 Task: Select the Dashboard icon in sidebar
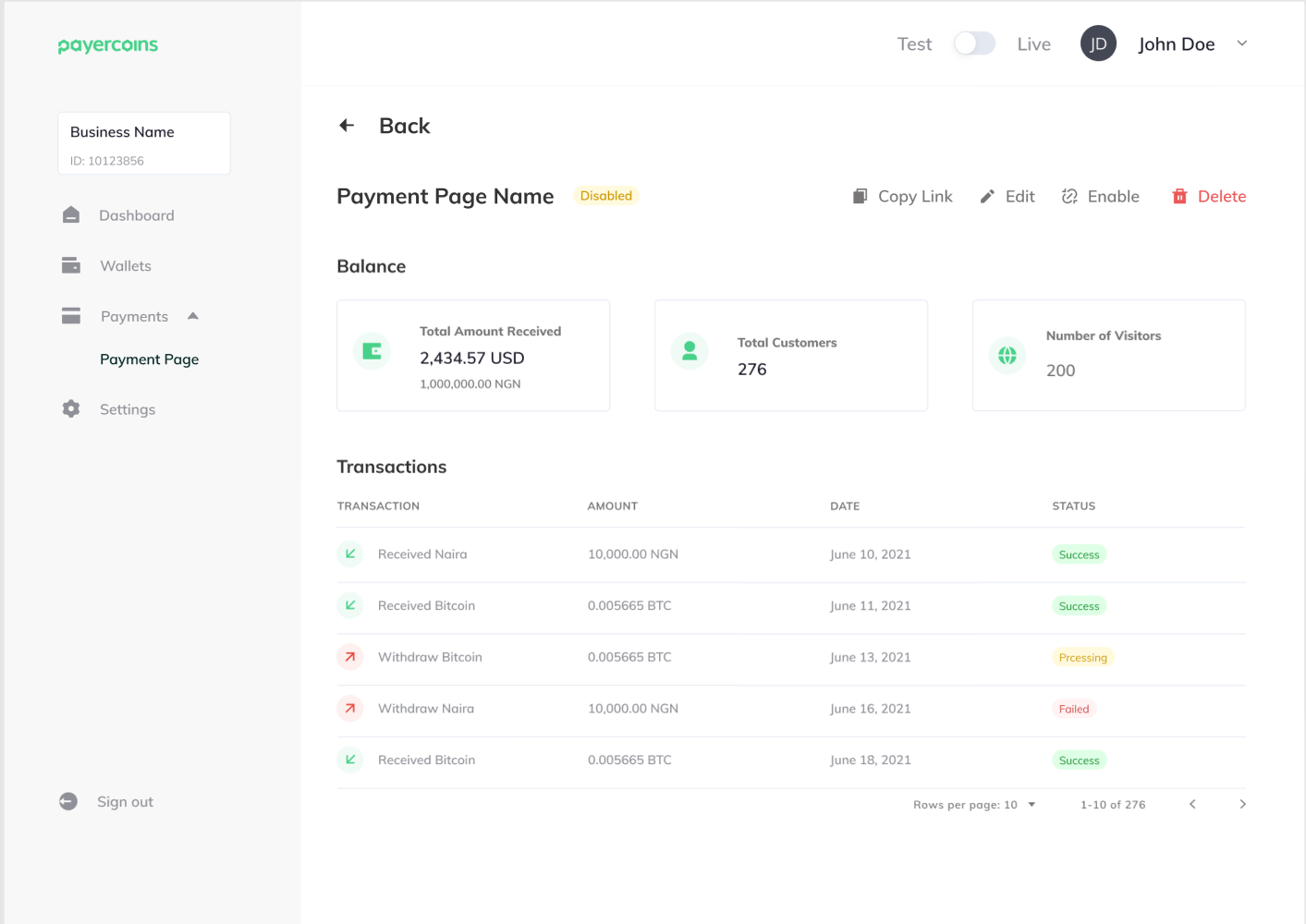tap(71, 214)
